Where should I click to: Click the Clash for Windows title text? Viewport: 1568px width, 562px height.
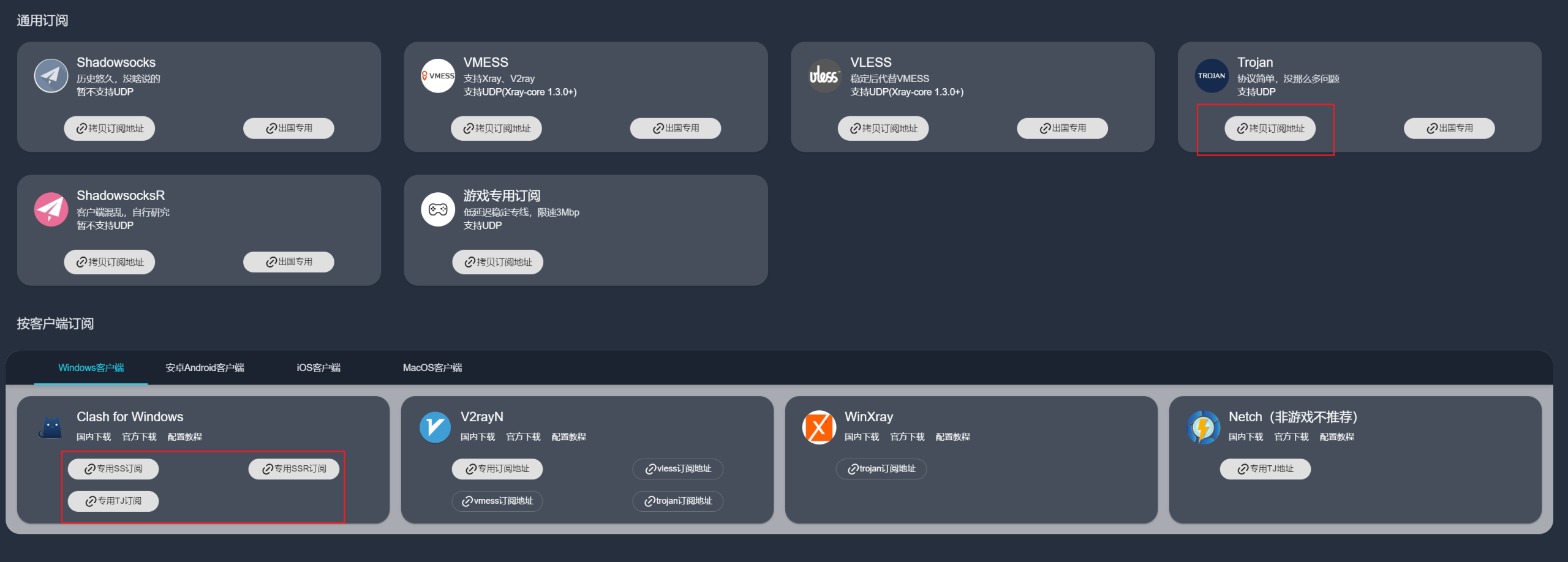click(x=130, y=417)
